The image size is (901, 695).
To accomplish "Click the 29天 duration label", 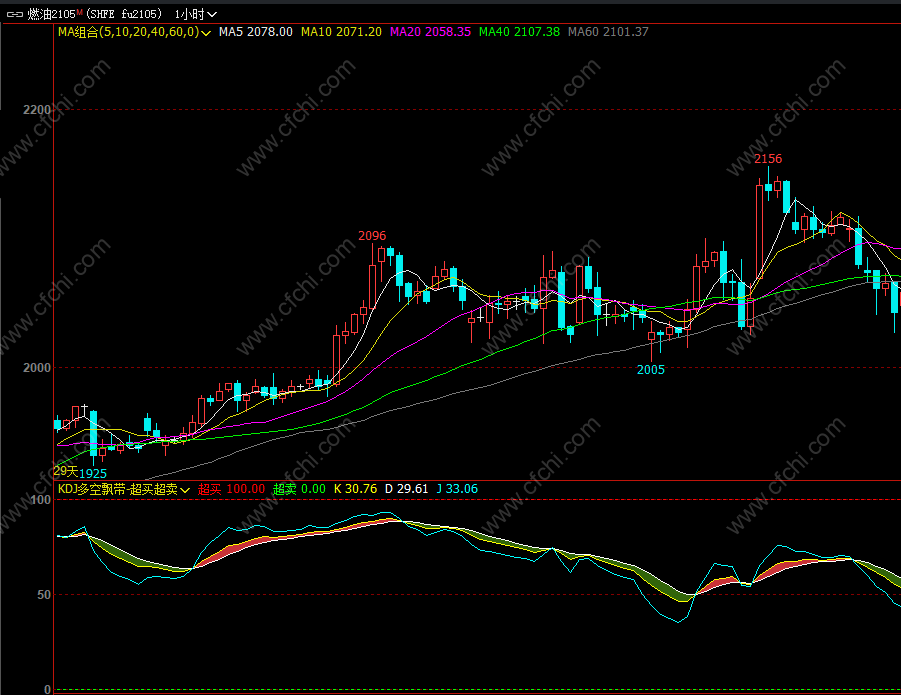I will point(66,472).
